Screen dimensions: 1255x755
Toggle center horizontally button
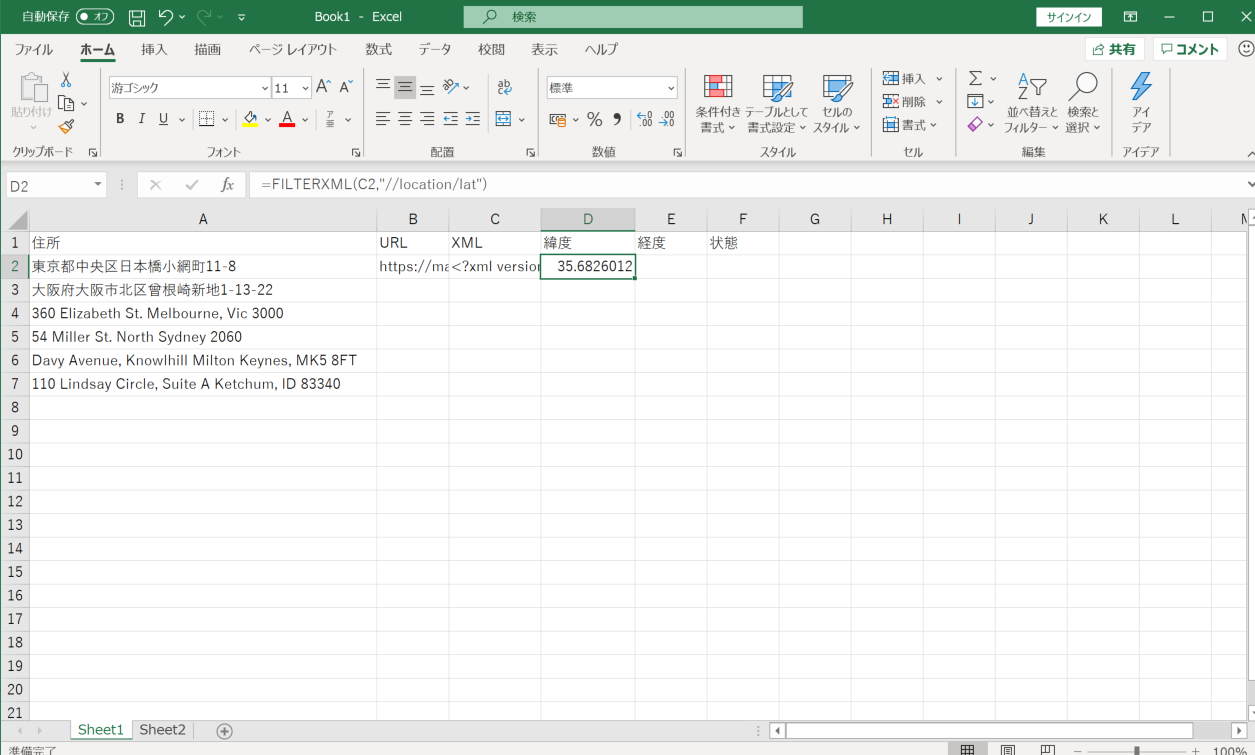coord(405,119)
